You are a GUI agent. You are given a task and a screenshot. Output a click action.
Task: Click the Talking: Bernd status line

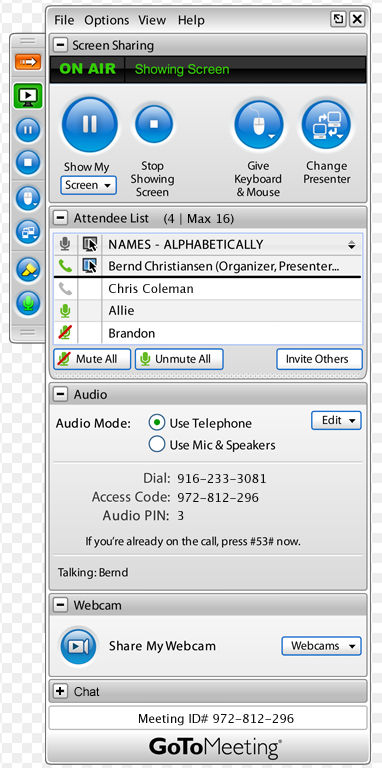[x=93, y=572]
